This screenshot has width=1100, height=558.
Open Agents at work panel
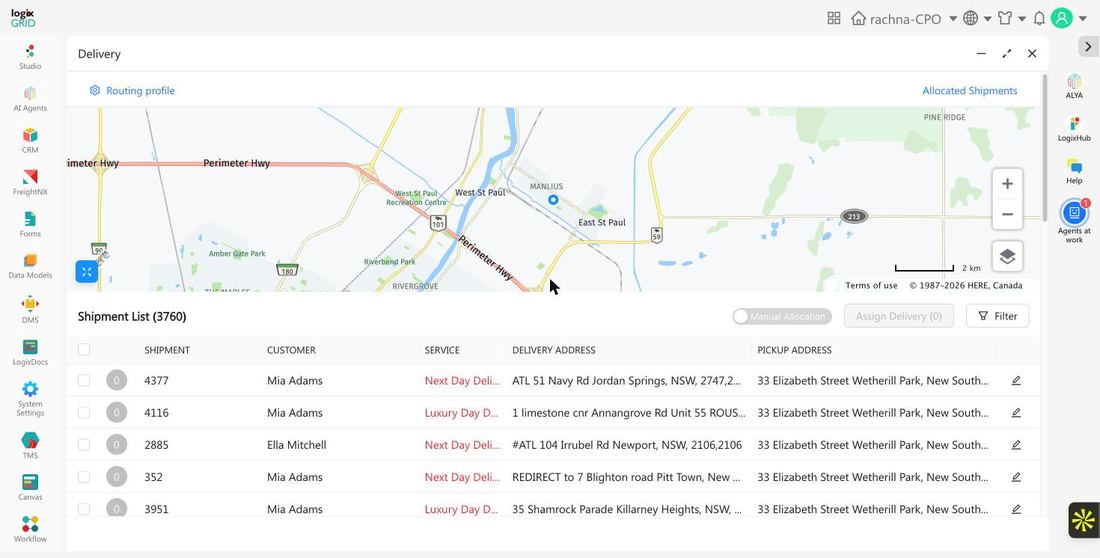point(1074,221)
